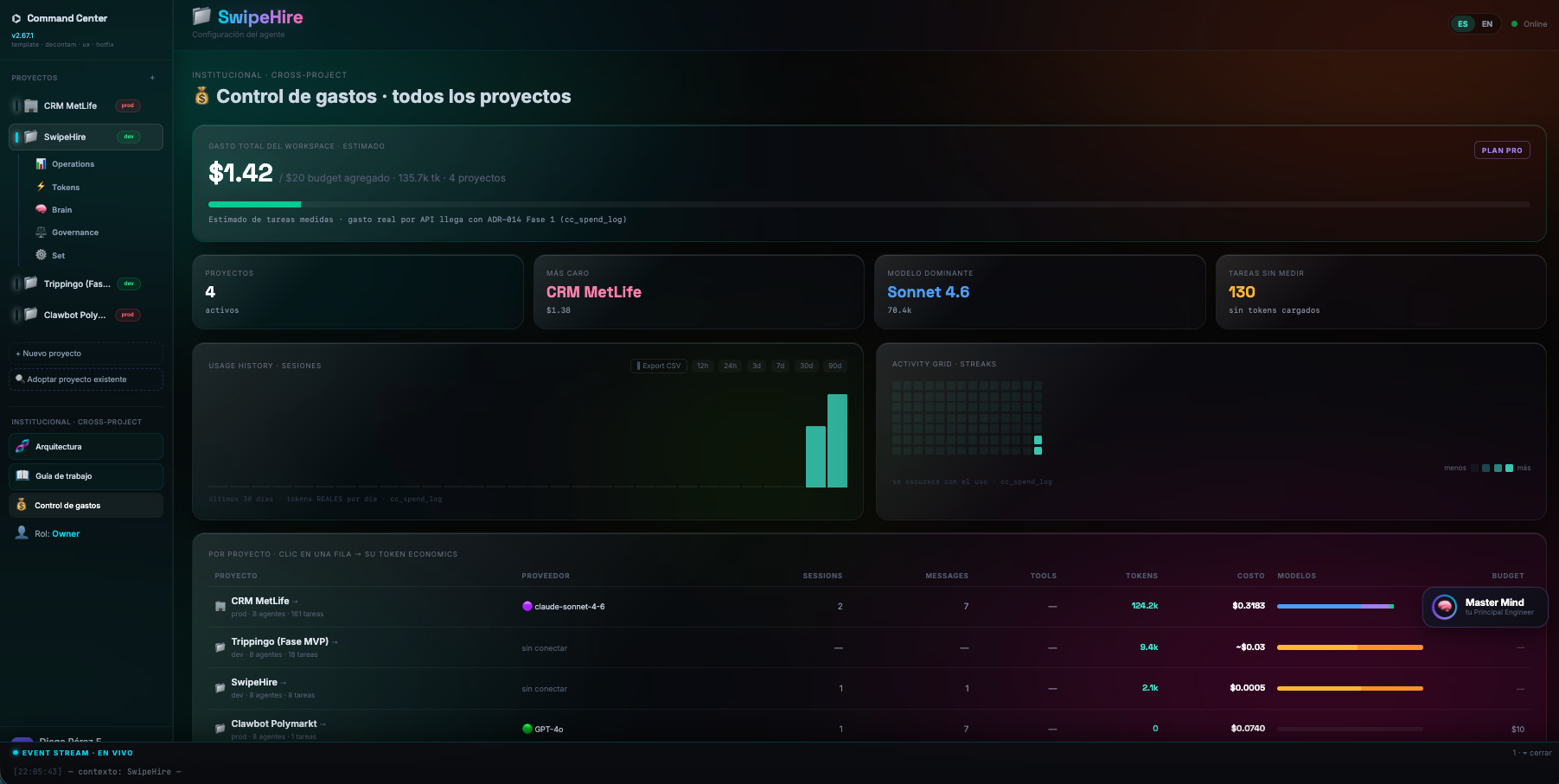Open Operations via its bar chart icon
The image size is (1559, 784).
point(41,163)
